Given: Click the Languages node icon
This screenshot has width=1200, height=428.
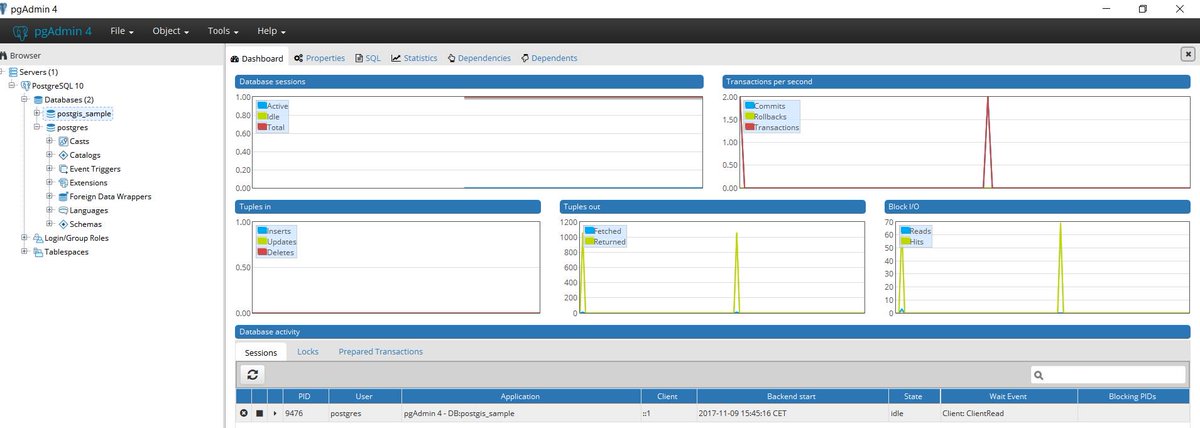Looking at the screenshot, I should point(63,211).
